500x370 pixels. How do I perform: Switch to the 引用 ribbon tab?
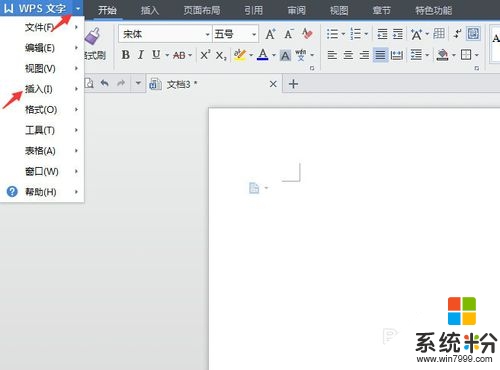pos(254,10)
